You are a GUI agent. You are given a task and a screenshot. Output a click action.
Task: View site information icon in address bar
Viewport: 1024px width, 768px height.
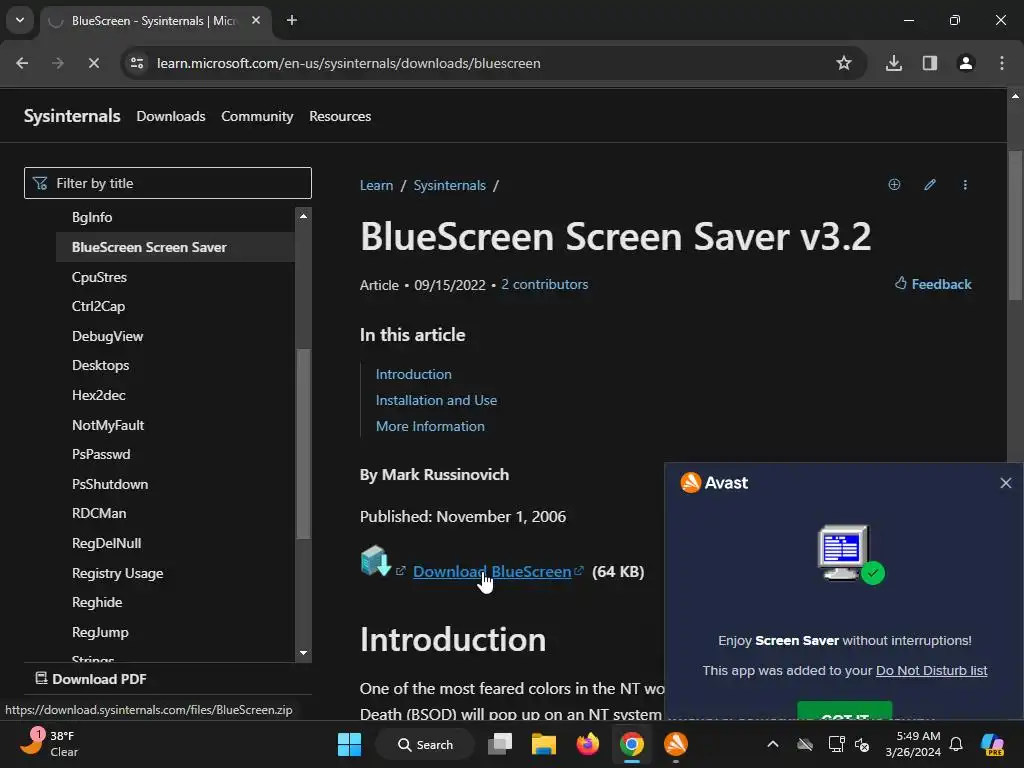tap(137, 63)
